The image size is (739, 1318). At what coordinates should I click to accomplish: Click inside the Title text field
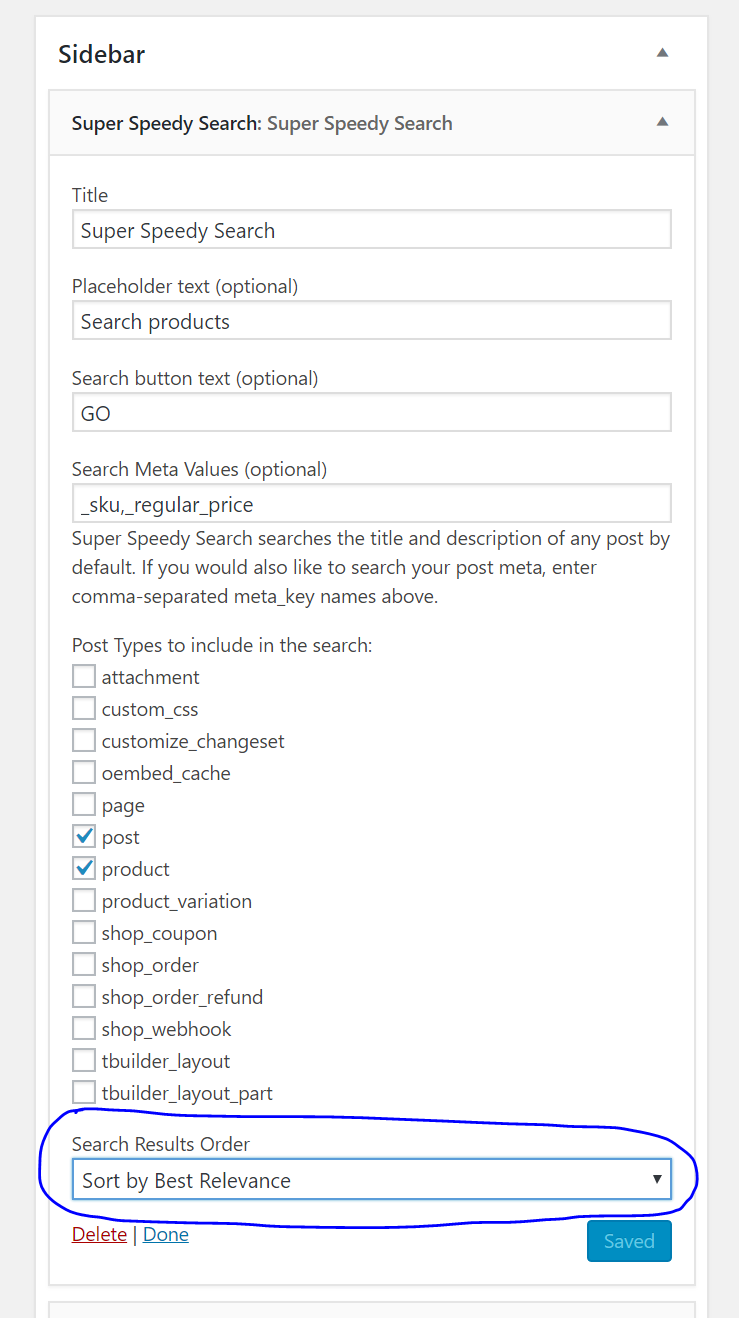coord(371,229)
